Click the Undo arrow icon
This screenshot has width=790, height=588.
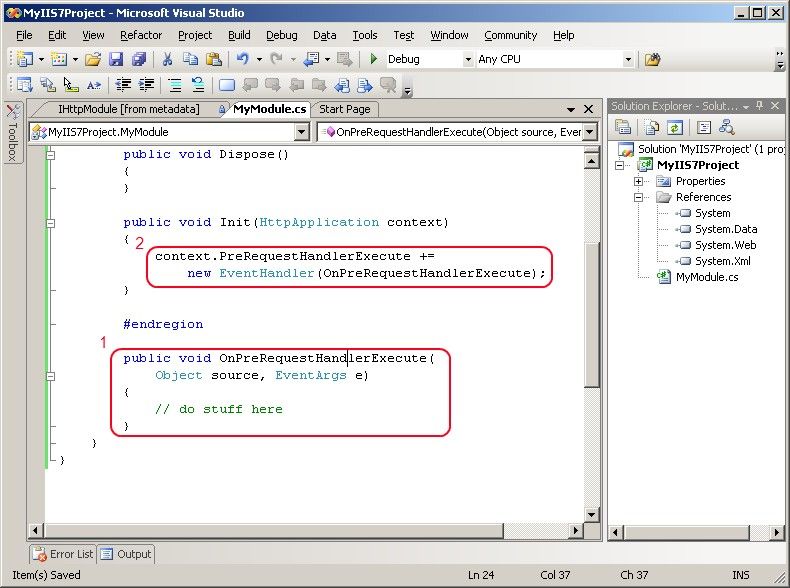click(x=242, y=60)
